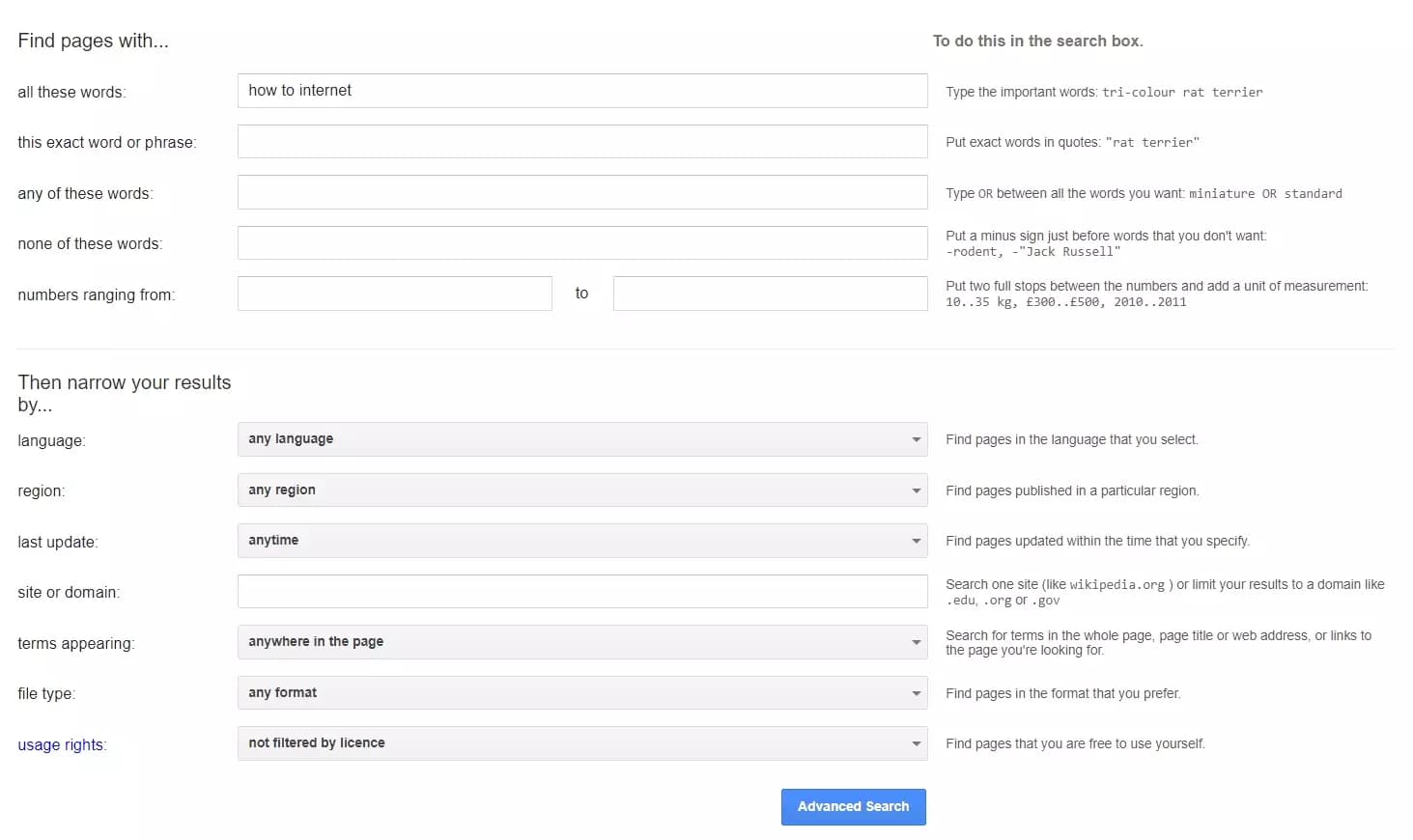Click the usage rights dropdown arrow icon

[x=916, y=742]
